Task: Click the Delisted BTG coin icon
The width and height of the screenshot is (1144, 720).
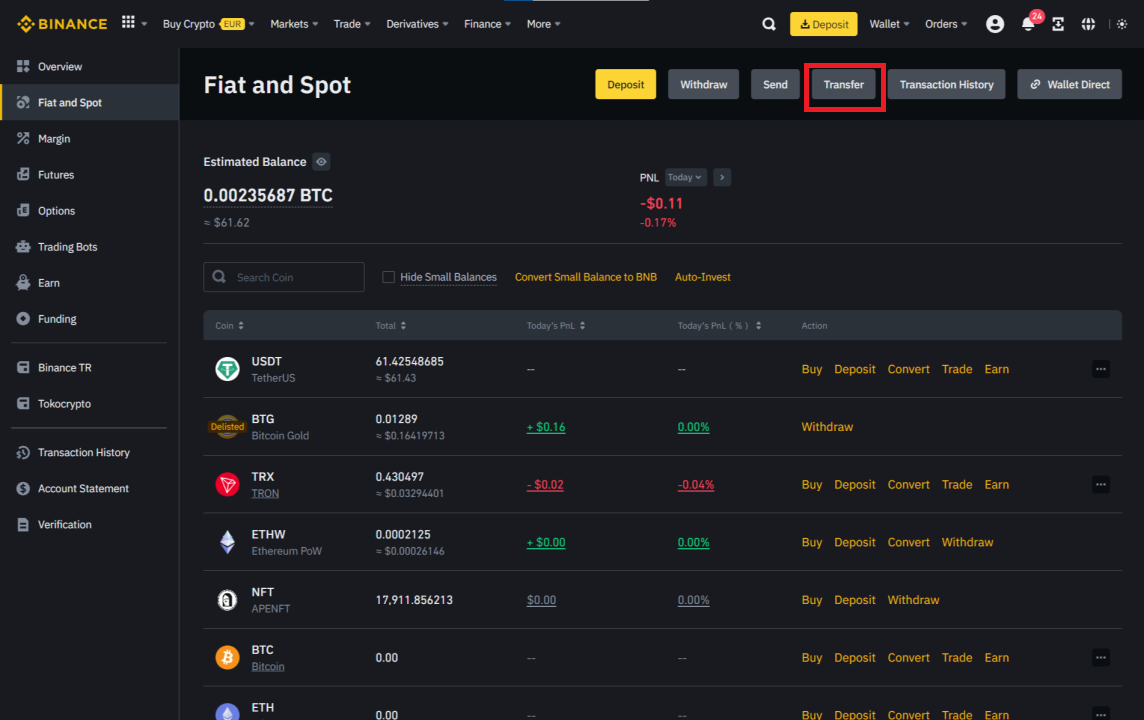Action: [228, 427]
